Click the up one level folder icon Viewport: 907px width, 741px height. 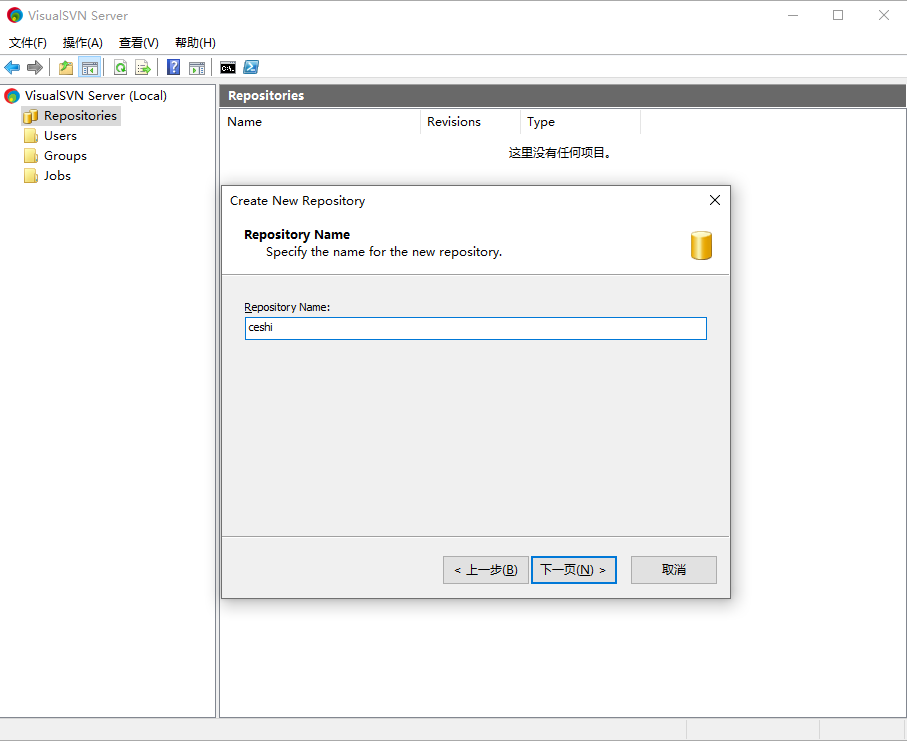coord(66,68)
